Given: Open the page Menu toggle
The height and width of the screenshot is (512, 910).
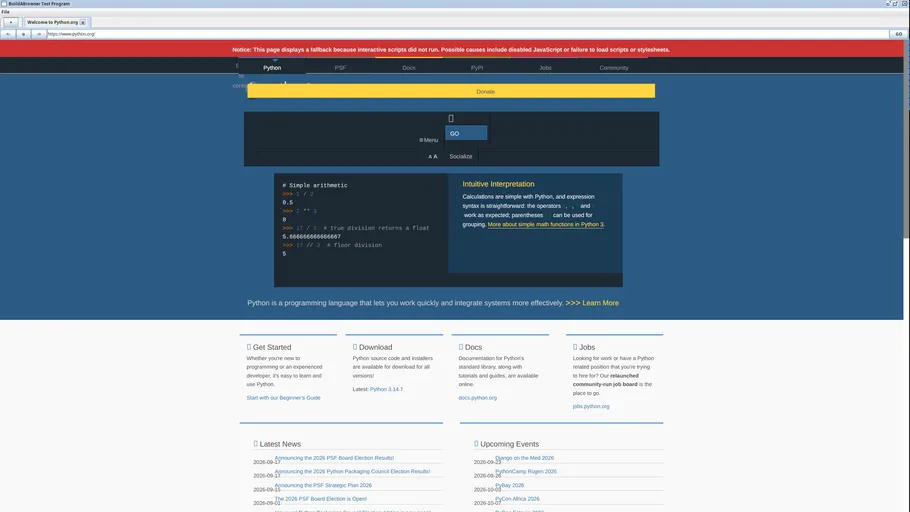Looking at the screenshot, I should tap(428, 140).
